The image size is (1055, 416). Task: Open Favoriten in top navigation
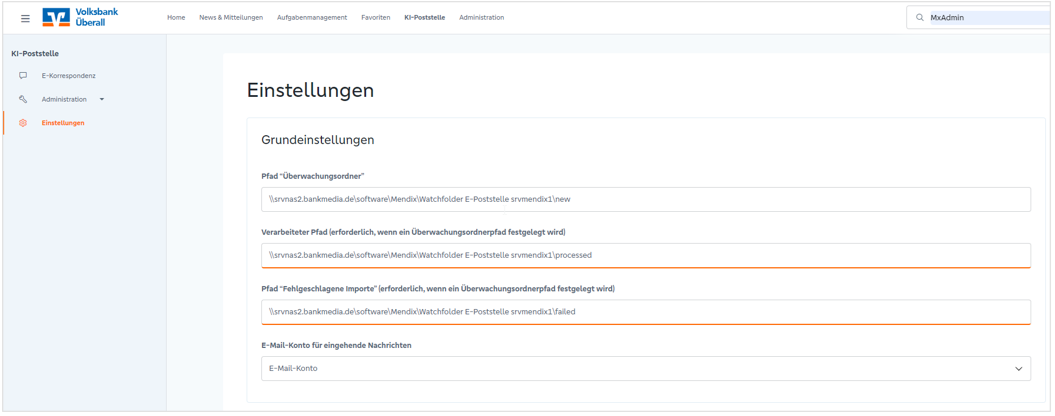point(375,18)
